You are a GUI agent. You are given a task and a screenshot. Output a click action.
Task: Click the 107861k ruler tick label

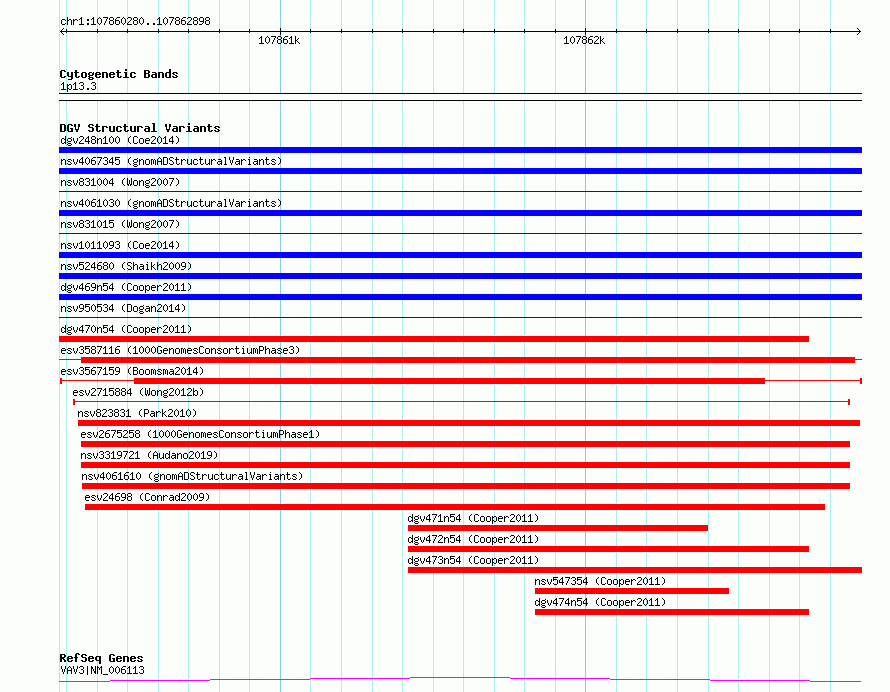coord(279,40)
